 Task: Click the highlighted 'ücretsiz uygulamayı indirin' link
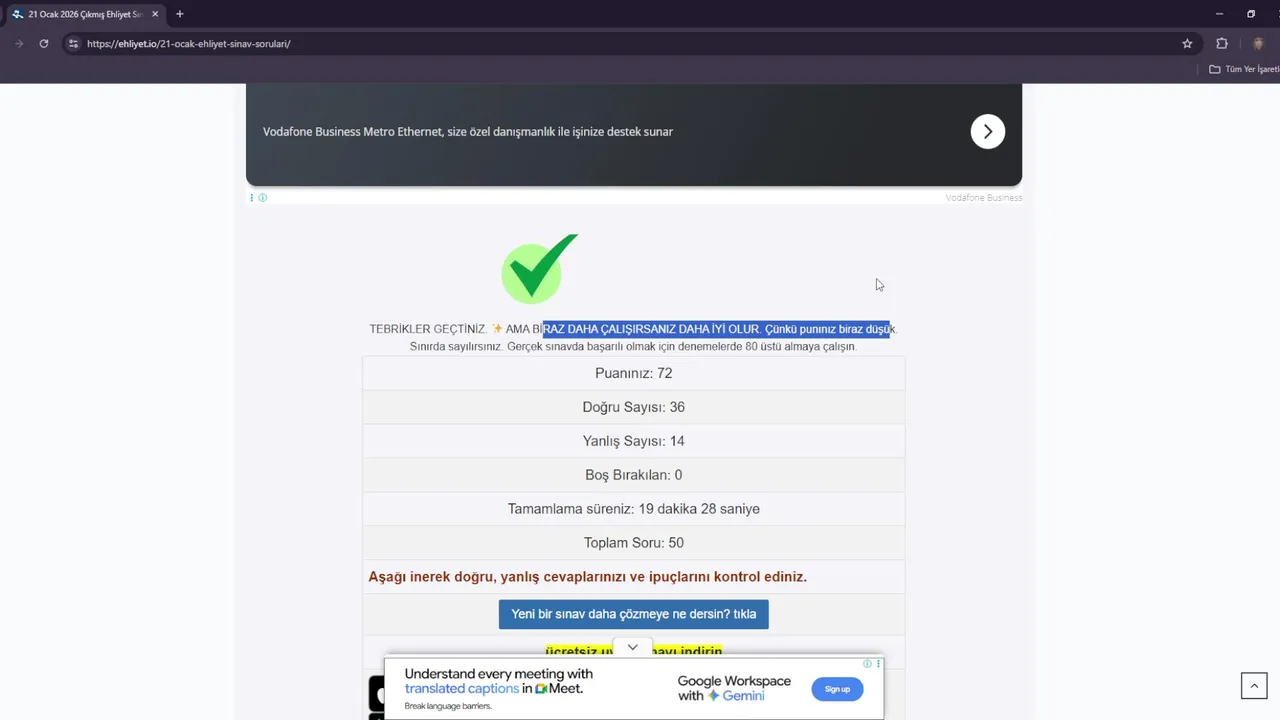[x=634, y=650]
